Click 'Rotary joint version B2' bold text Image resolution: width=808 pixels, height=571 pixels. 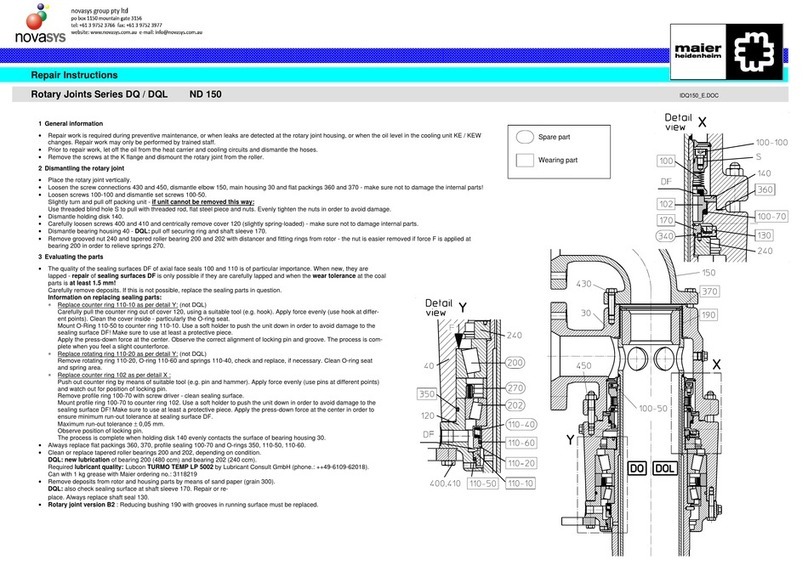(81, 505)
